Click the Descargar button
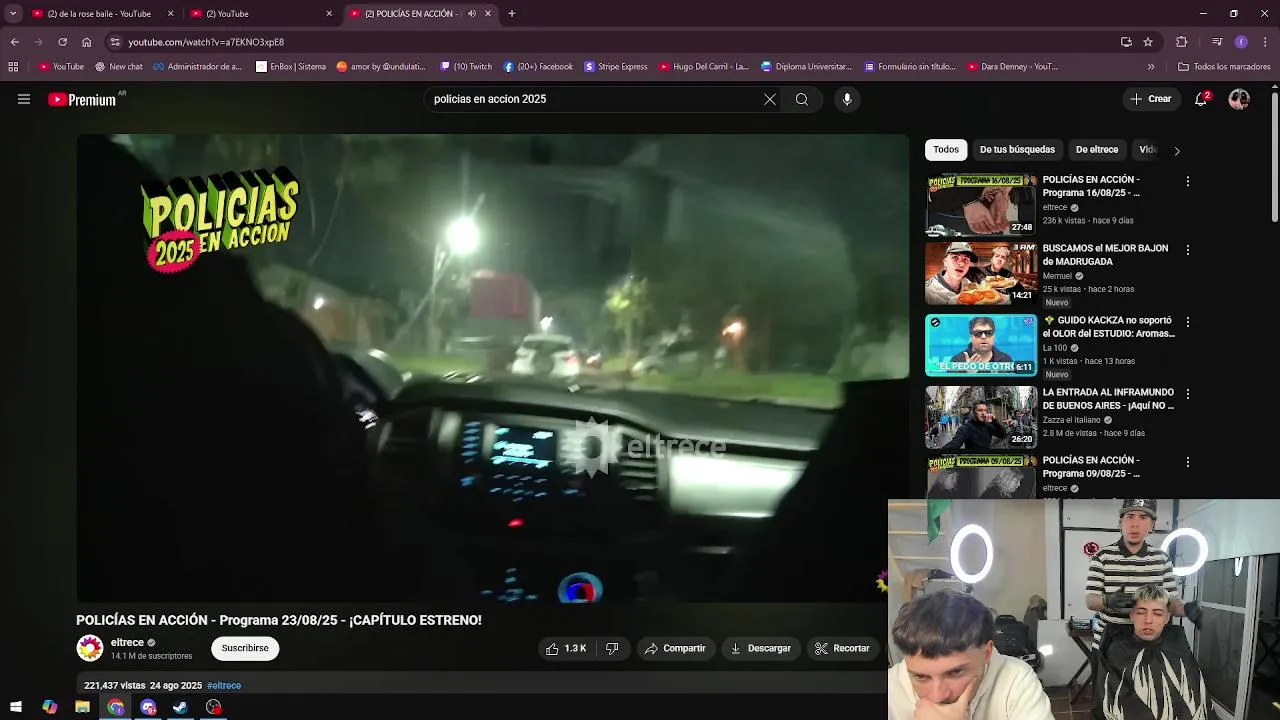 pyautogui.click(x=760, y=648)
